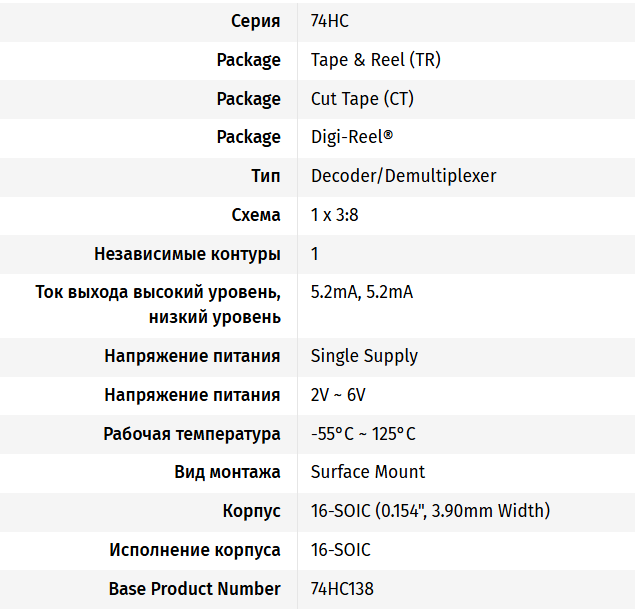Image resolution: width=635 pixels, height=612 pixels.
Task: Click the Surface Mount value
Action: (x=368, y=472)
